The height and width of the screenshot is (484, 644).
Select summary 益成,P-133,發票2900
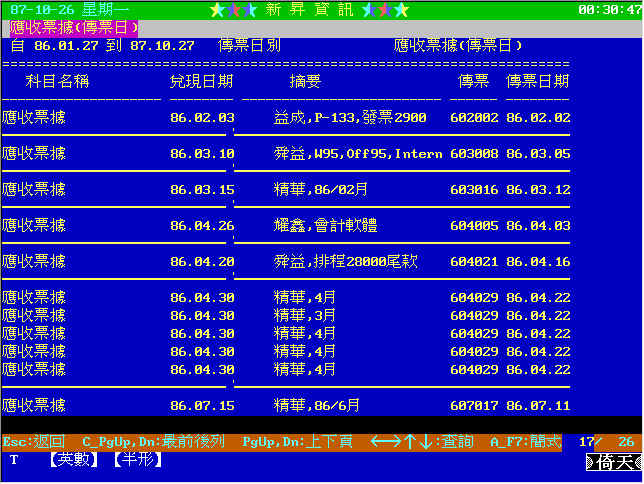pyautogui.click(x=350, y=118)
